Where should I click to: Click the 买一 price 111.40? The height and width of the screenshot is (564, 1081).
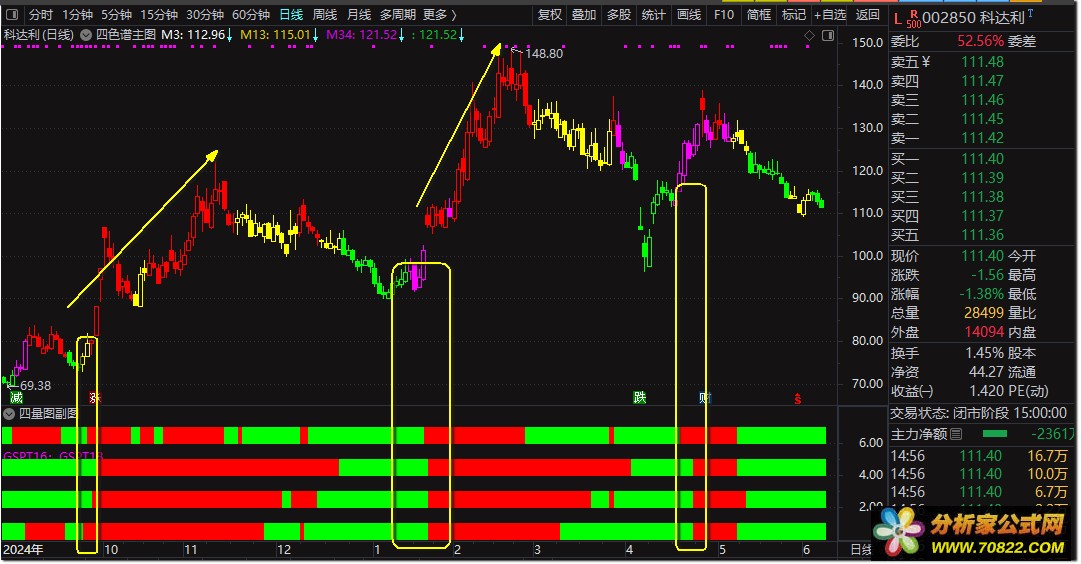pyautogui.click(x=982, y=159)
